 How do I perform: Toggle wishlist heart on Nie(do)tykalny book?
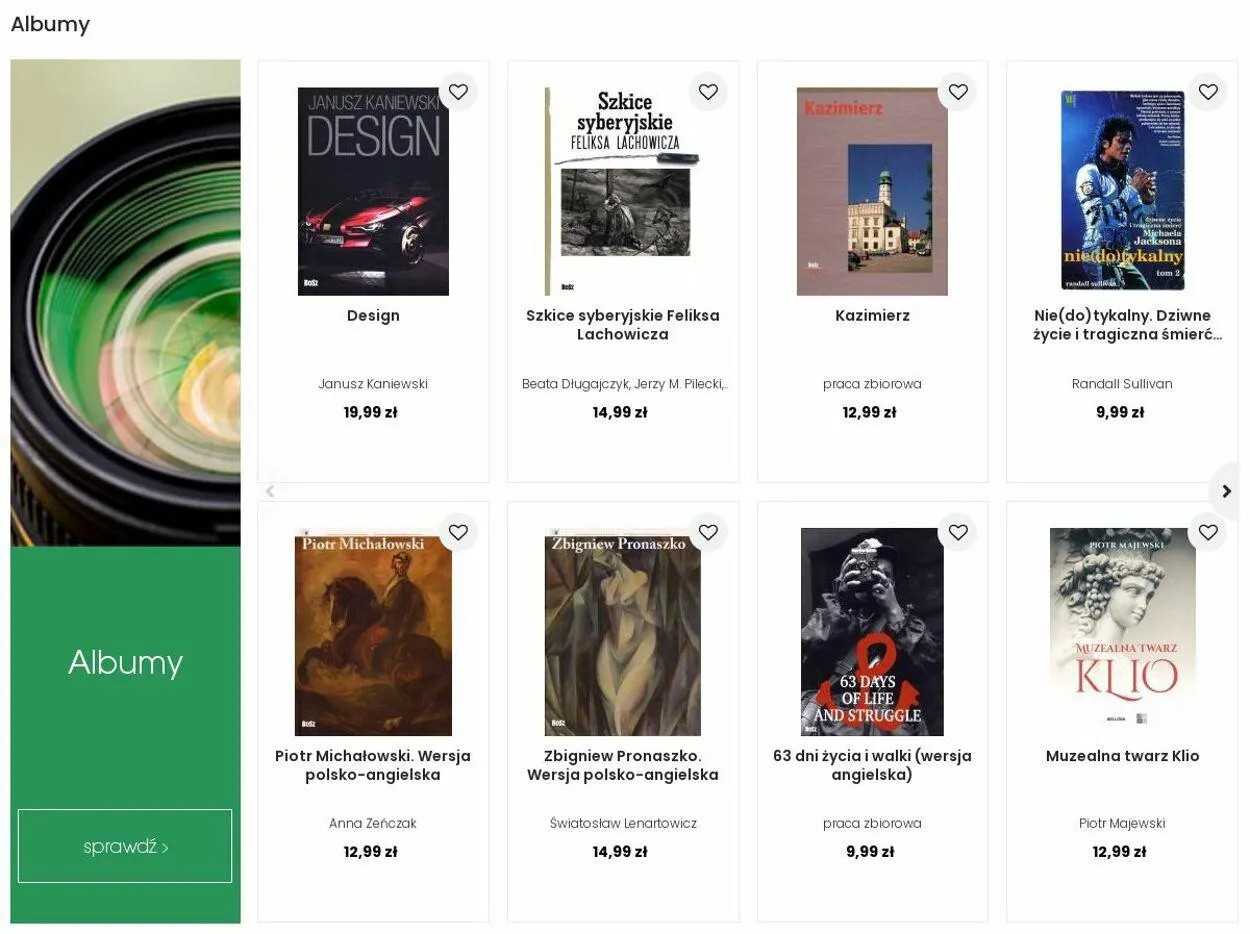(1208, 92)
